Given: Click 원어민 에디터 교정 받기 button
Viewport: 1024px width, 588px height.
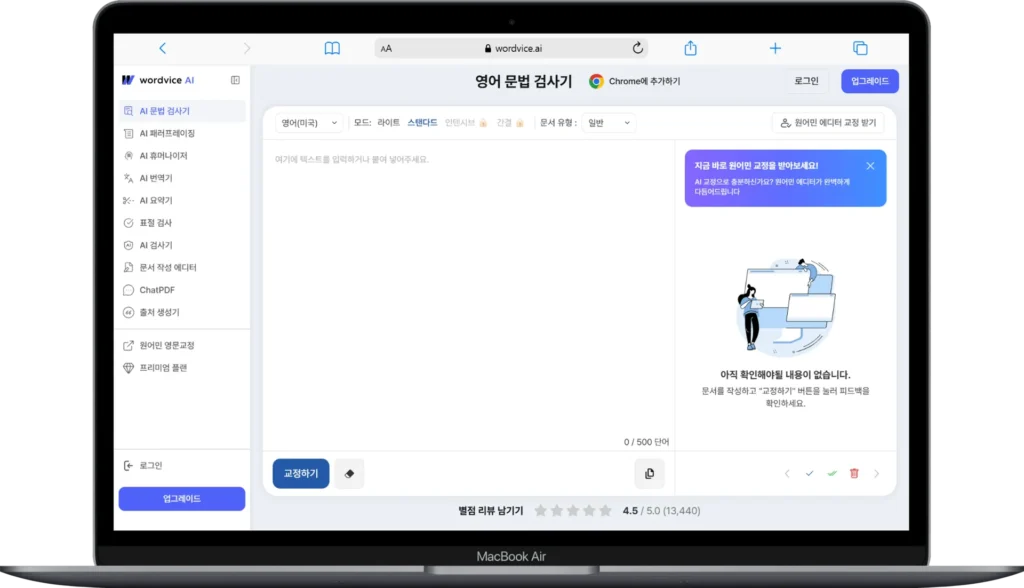Looking at the screenshot, I should (828, 123).
